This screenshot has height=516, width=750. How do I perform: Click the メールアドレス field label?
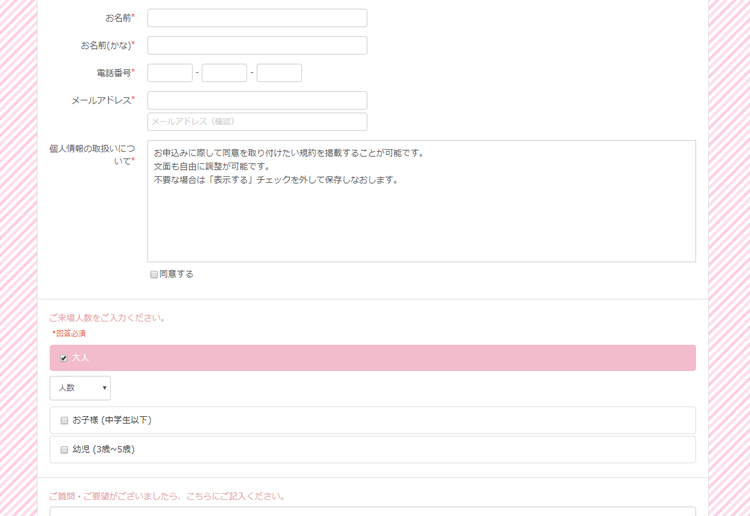coord(100,100)
